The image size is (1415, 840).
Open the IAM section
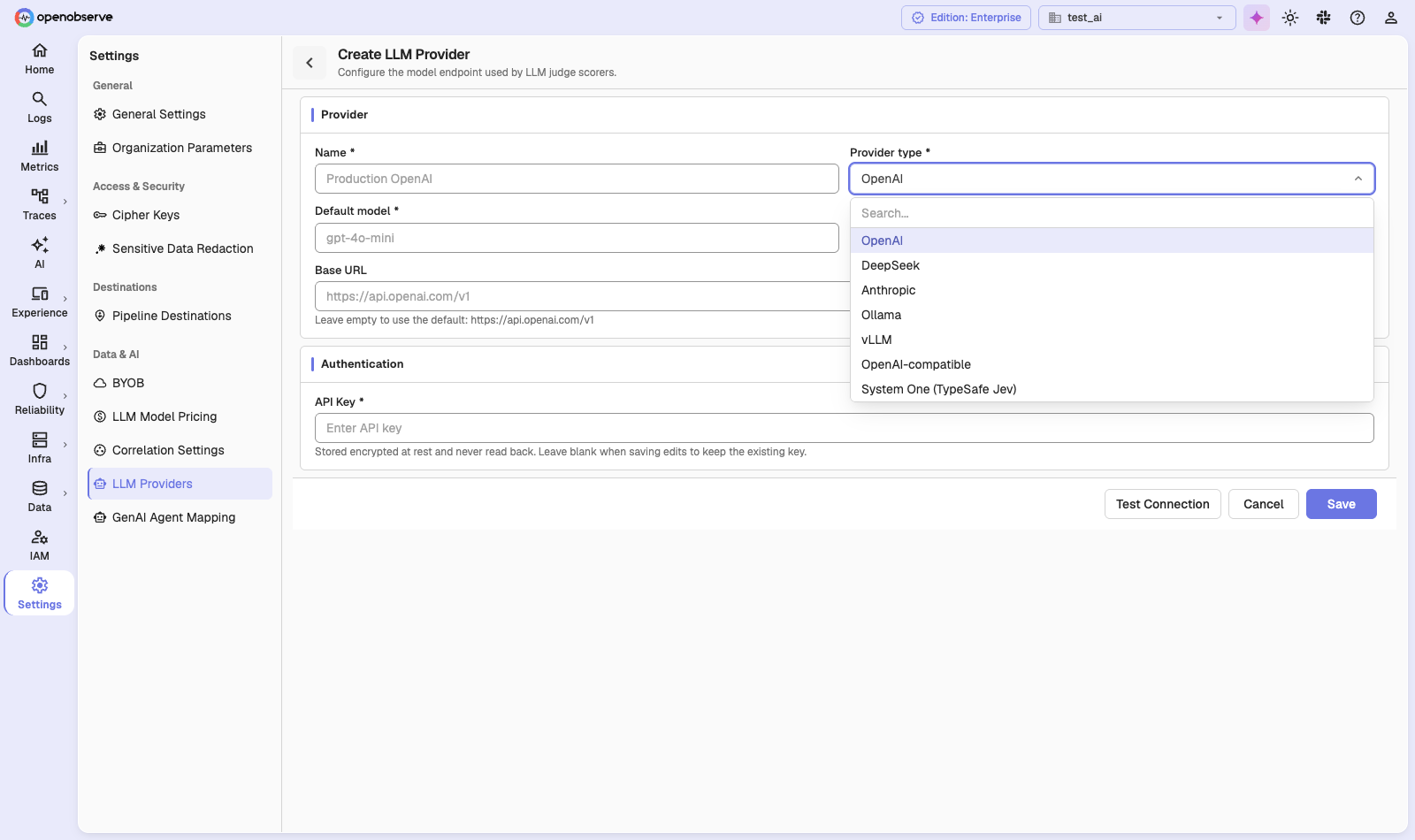click(x=40, y=545)
